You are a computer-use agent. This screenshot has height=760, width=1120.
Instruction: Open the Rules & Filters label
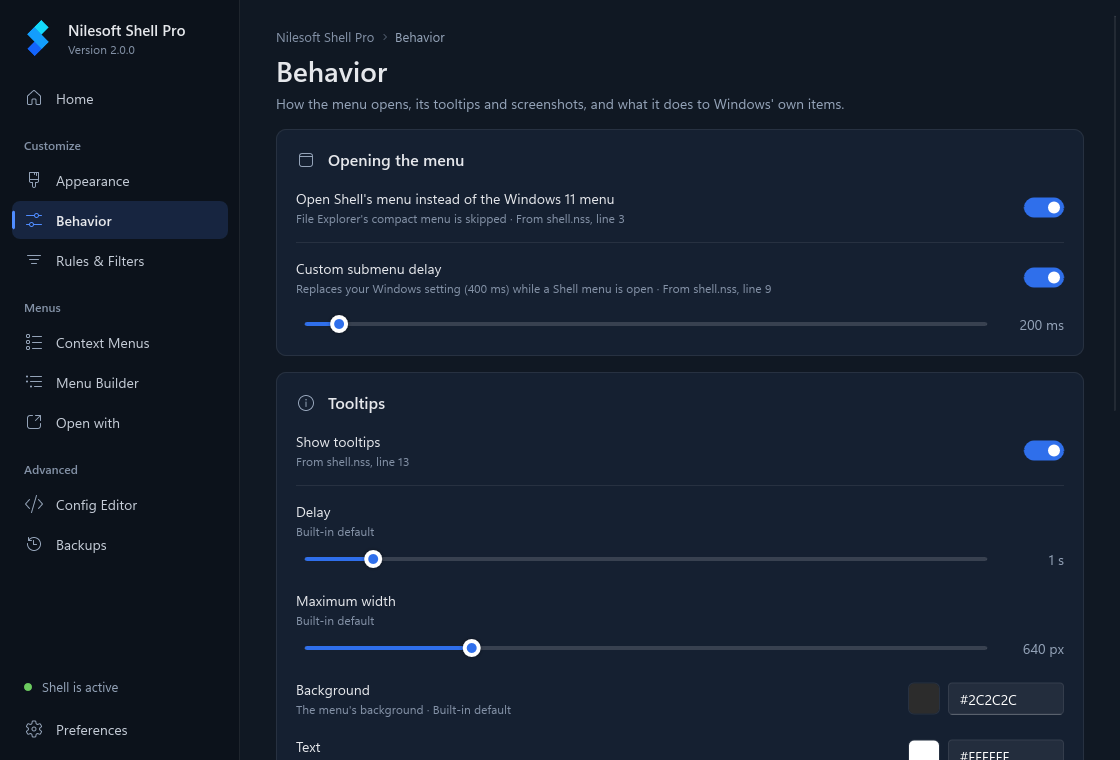pos(100,261)
